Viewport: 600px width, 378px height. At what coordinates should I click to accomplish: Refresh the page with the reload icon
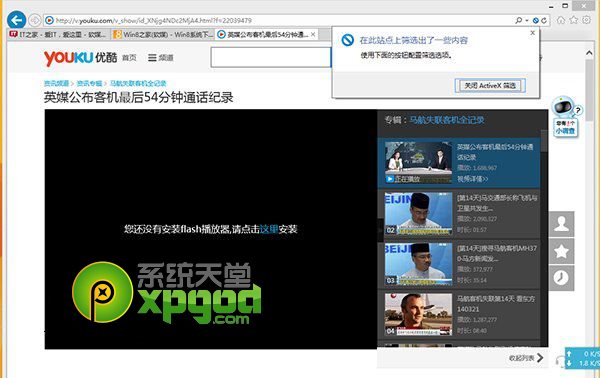(544, 20)
